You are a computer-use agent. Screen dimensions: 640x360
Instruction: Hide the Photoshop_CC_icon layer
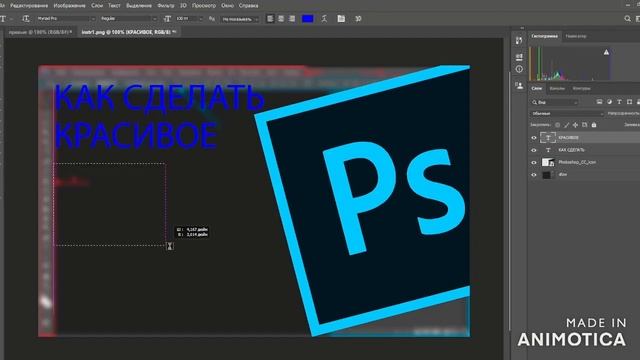coord(533,162)
